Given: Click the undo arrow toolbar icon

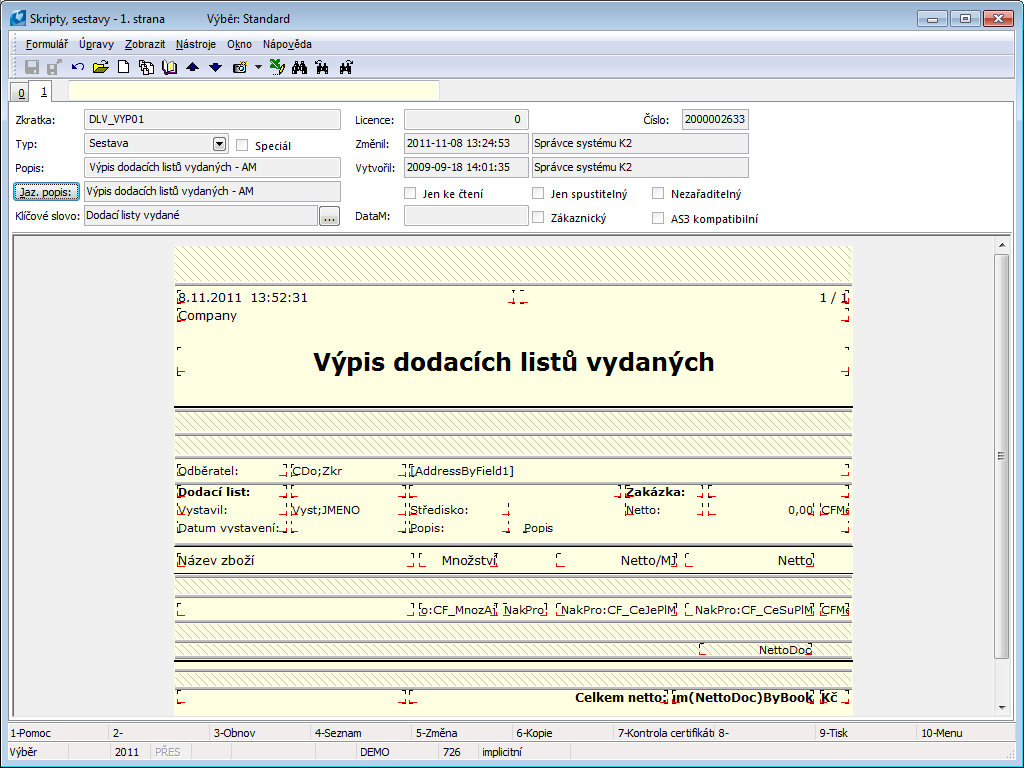Looking at the screenshot, I should click(78, 67).
